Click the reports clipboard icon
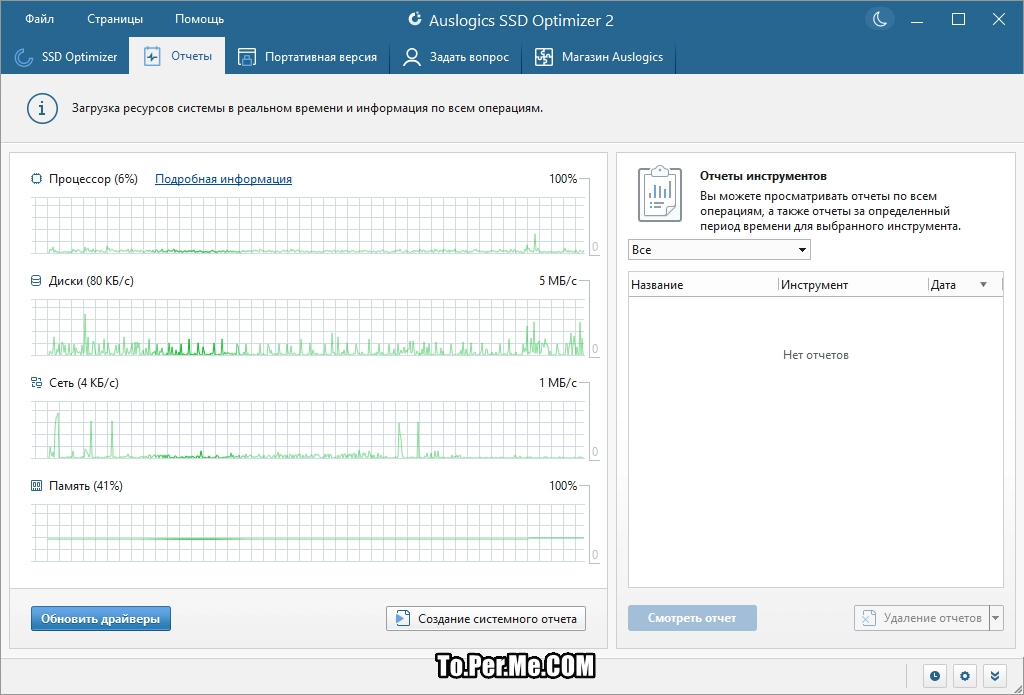This screenshot has height=695, width=1024. point(660,194)
